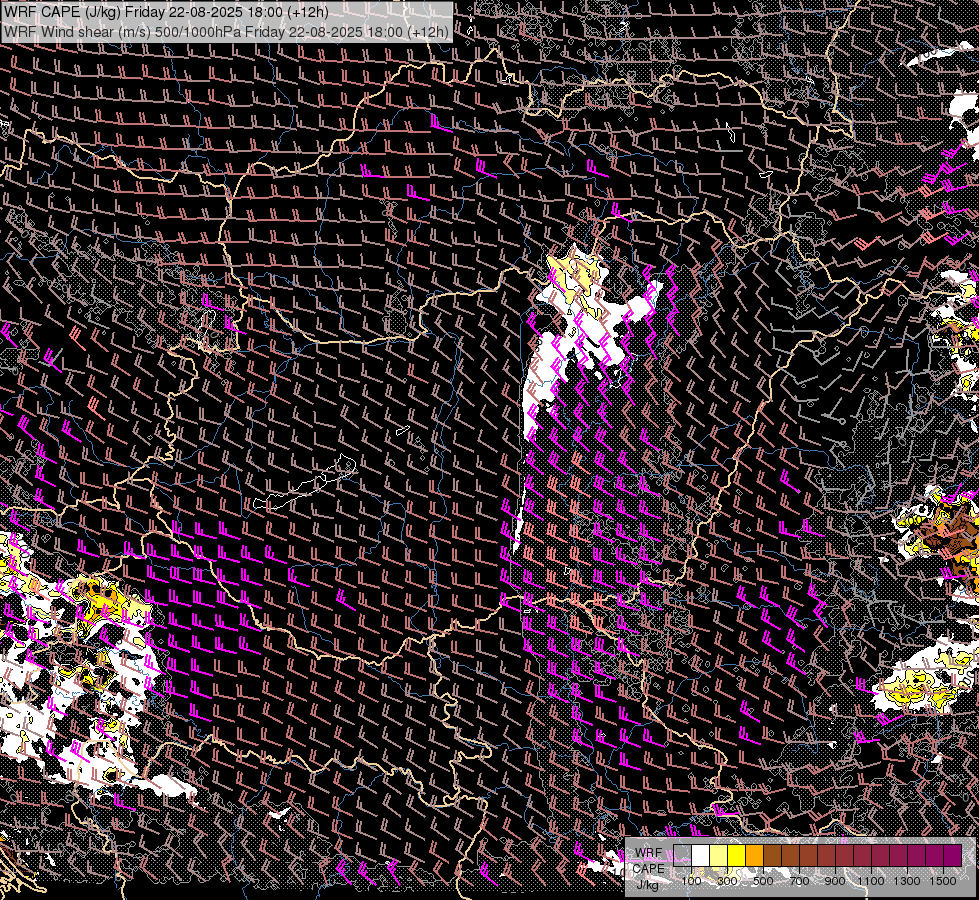Select the final purple 1500 legend swatch
This screenshot has width=979, height=900.
point(953,856)
